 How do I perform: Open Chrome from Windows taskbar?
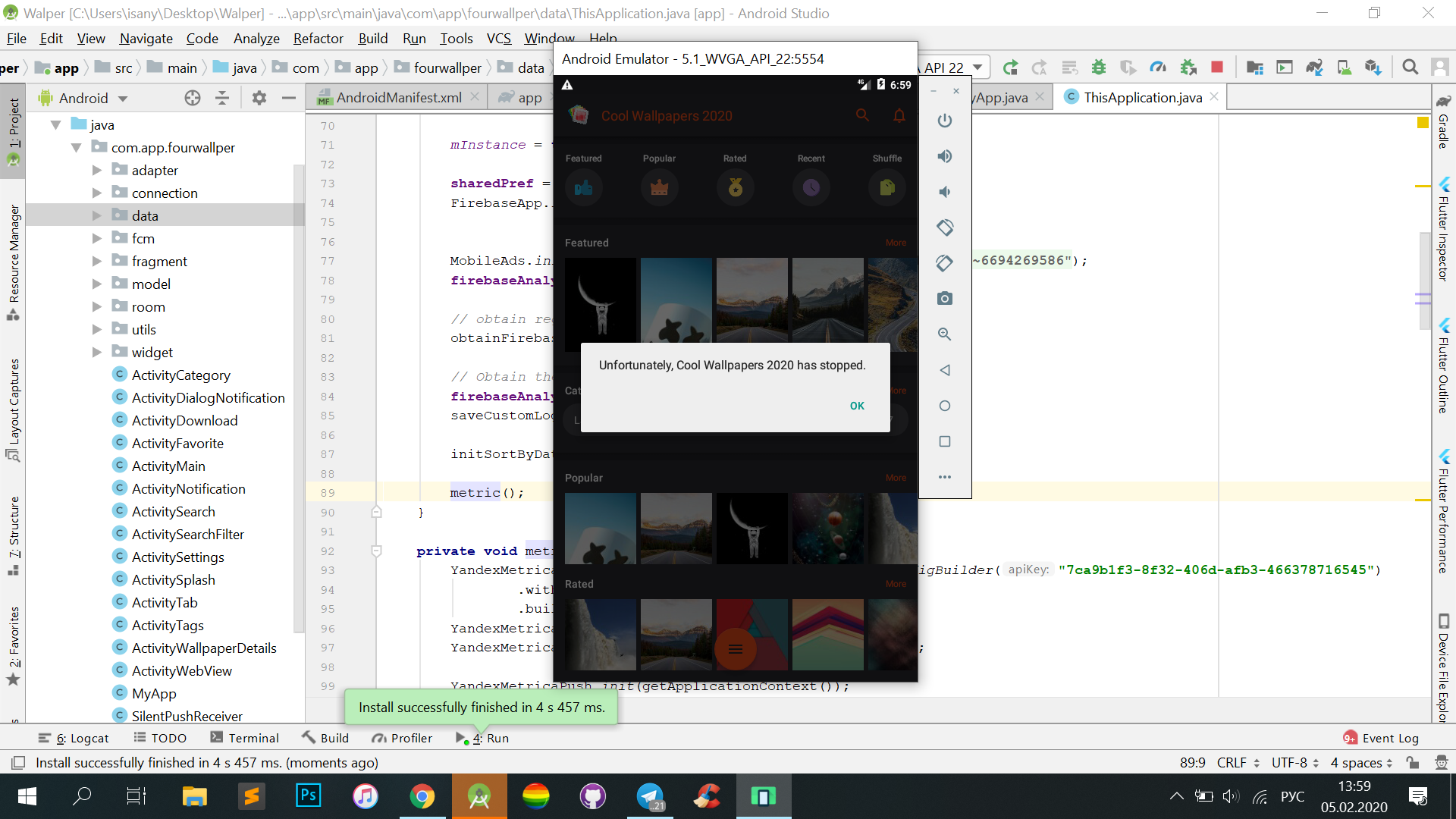pyautogui.click(x=422, y=796)
